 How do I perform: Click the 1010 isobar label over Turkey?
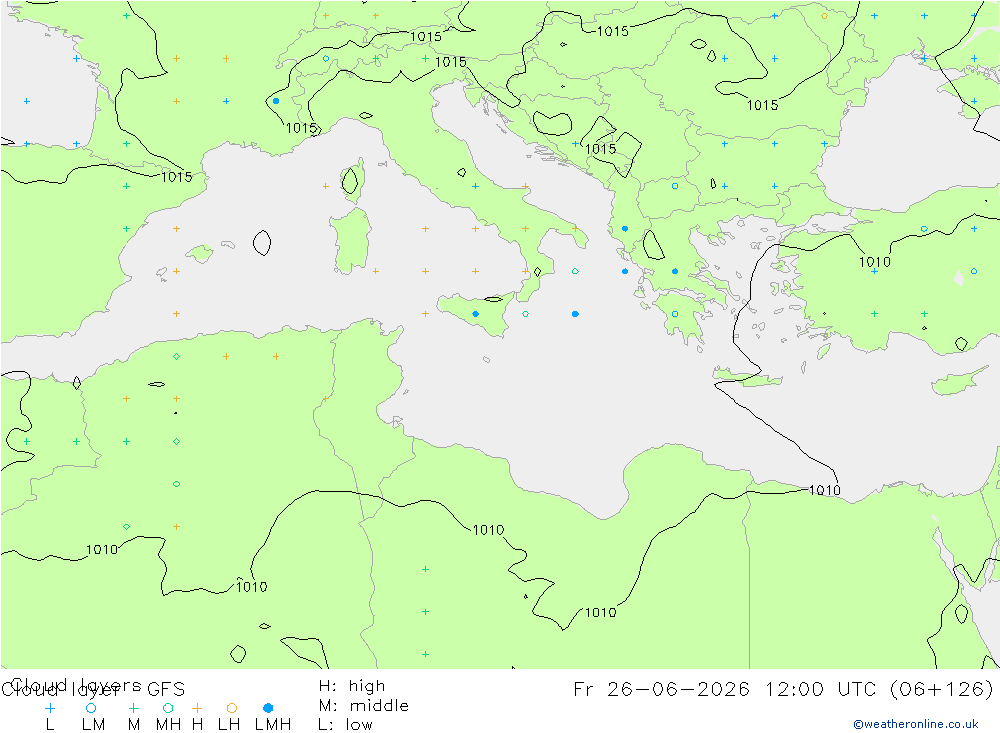874,262
